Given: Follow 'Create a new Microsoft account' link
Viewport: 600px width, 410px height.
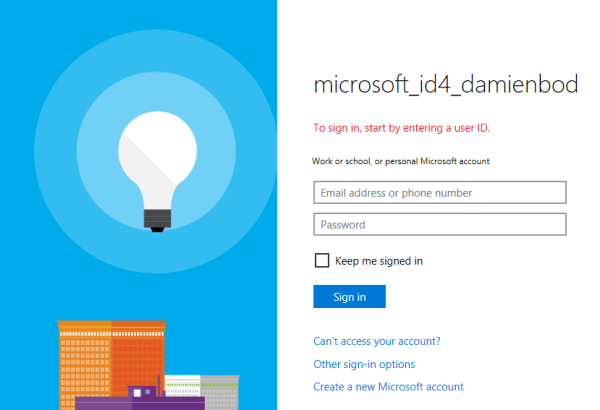Looking at the screenshot, I should point(388,387).
